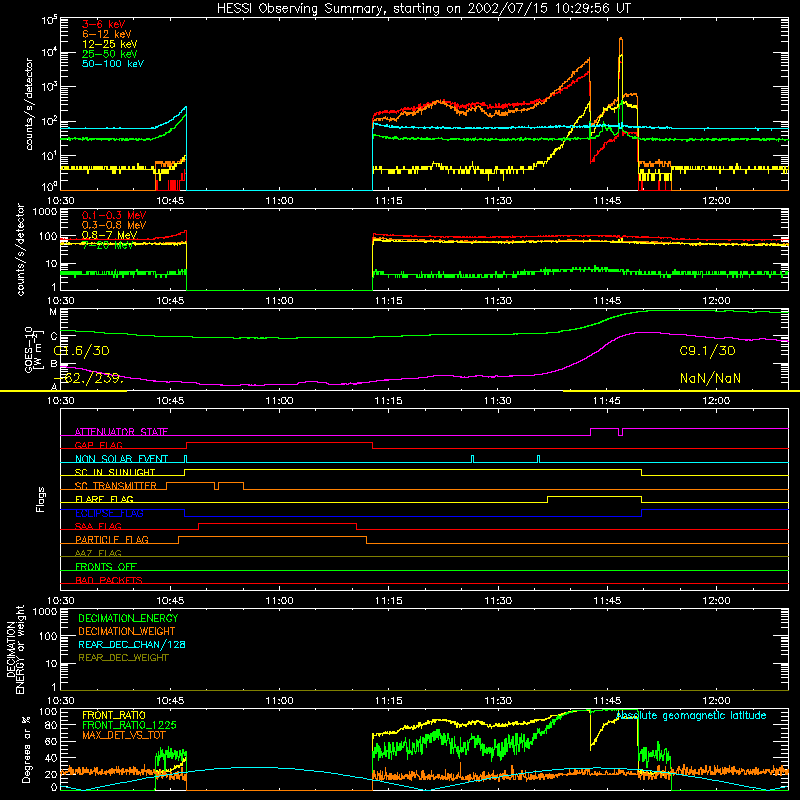This screenshot has height=800, width=800.
Task: Click the 'DECIMATION_WEIGHT' legend label
Action: 127,632
